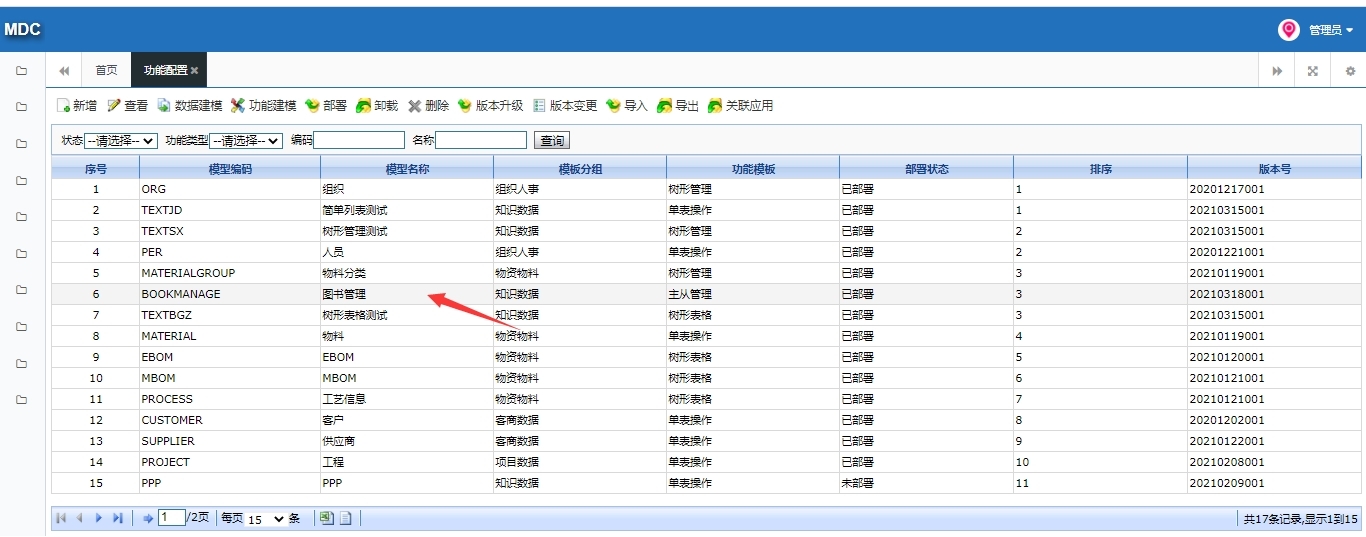
Task: Click the 查看 (view) toolbar button
Action: (127, 106)
